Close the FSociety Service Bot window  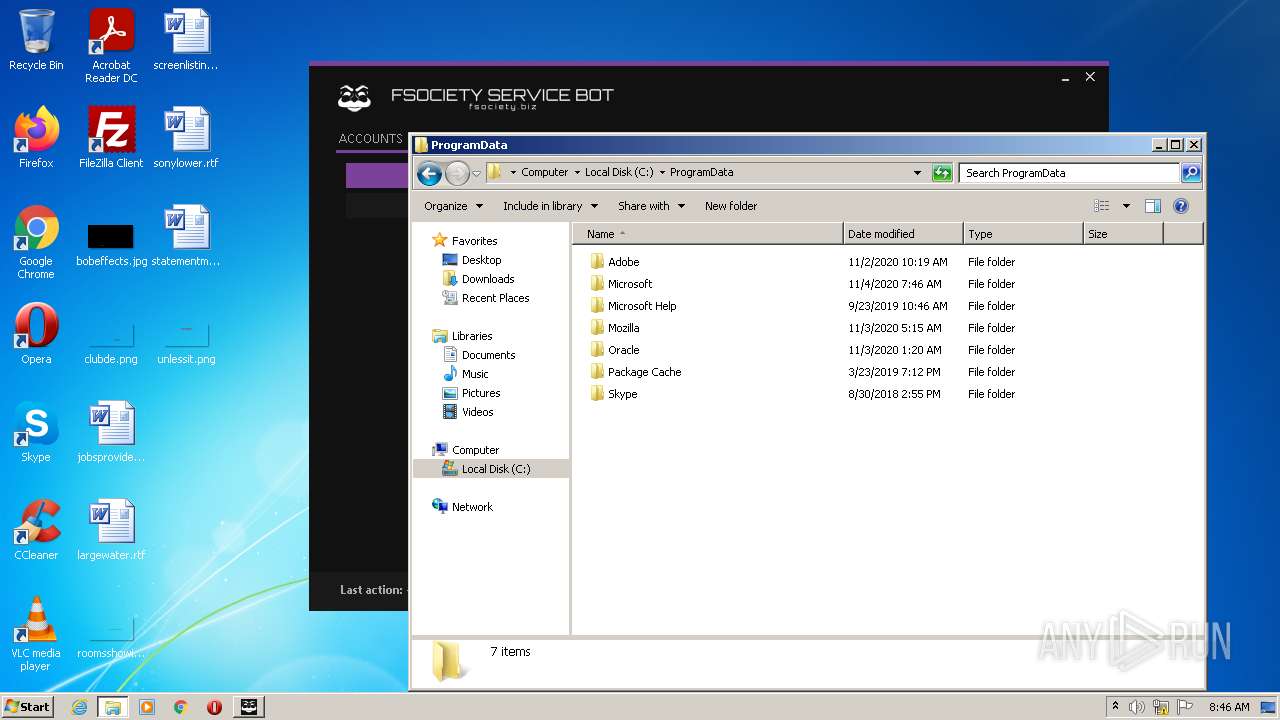coord(1090,77)
